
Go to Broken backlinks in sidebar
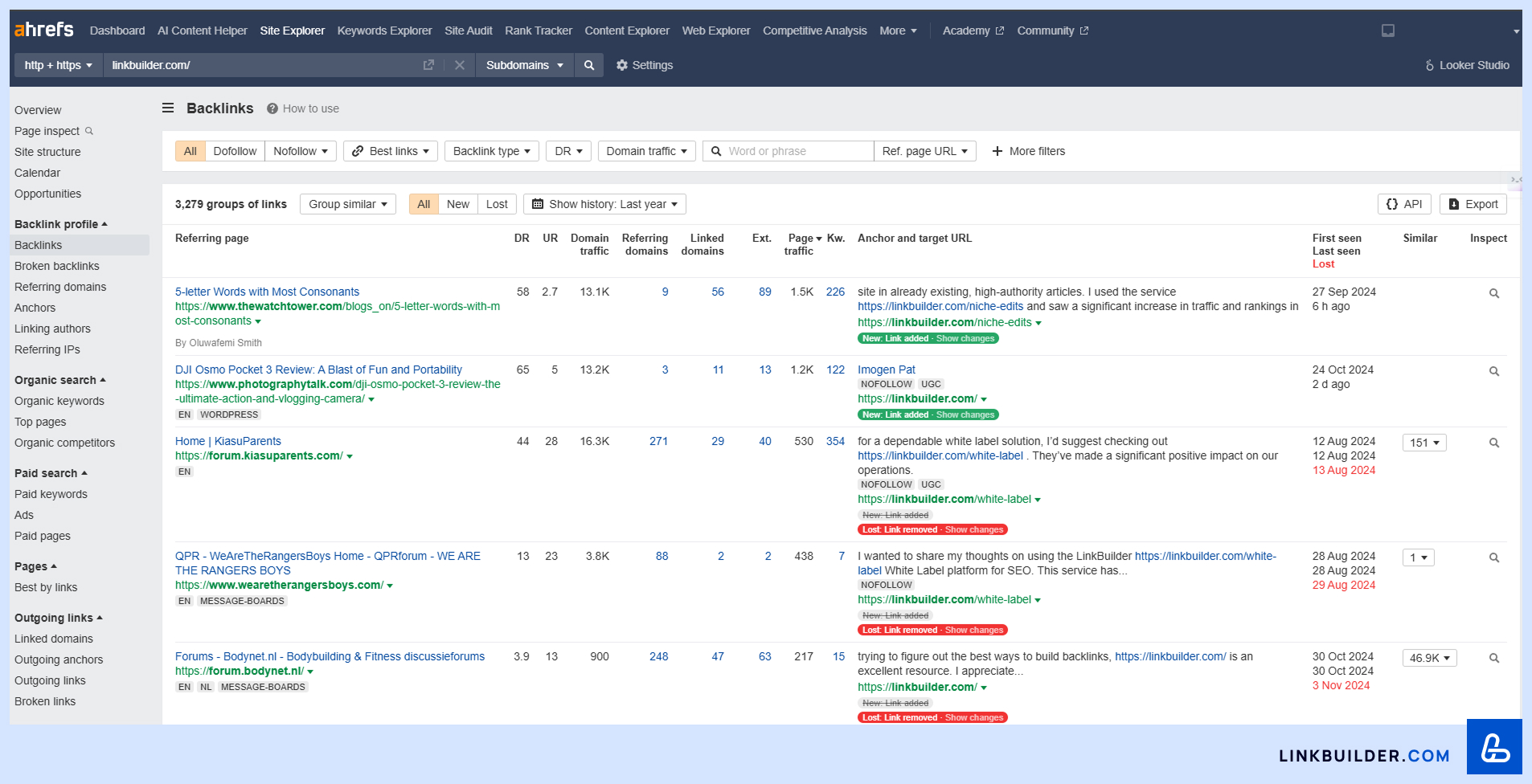[x=57, y=266]
